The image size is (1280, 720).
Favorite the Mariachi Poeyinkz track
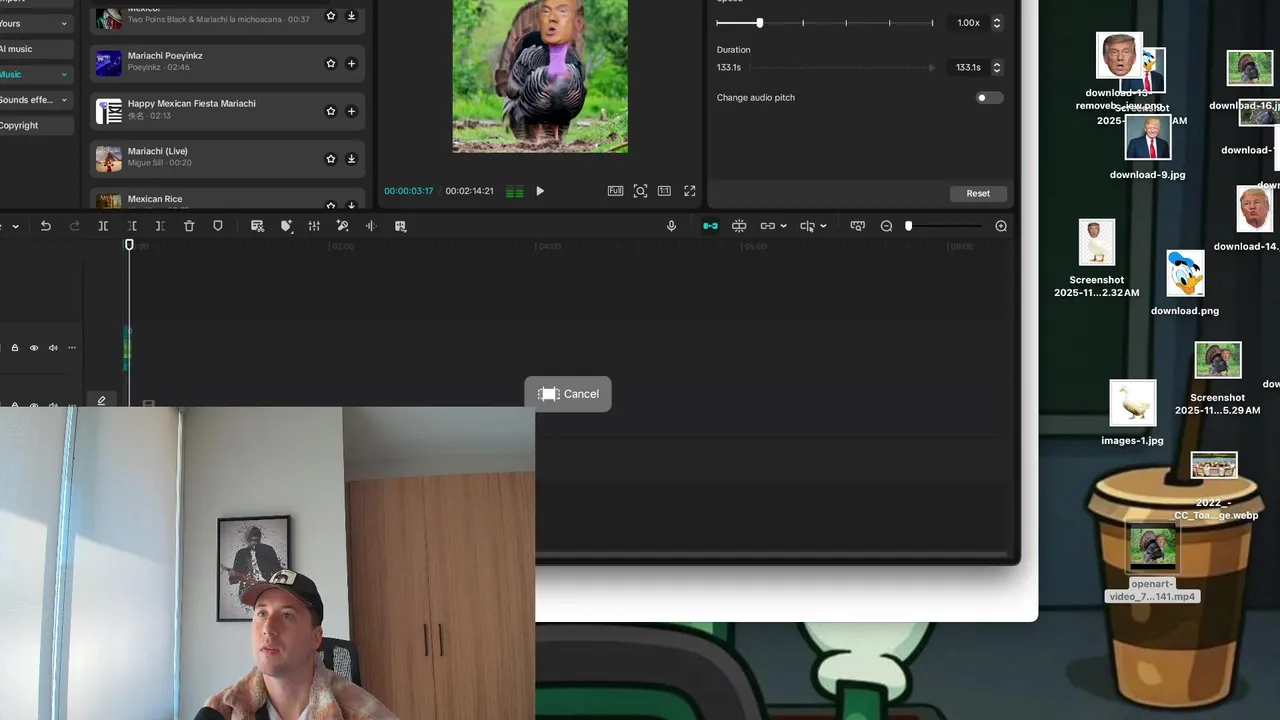(x=331, y=63)
